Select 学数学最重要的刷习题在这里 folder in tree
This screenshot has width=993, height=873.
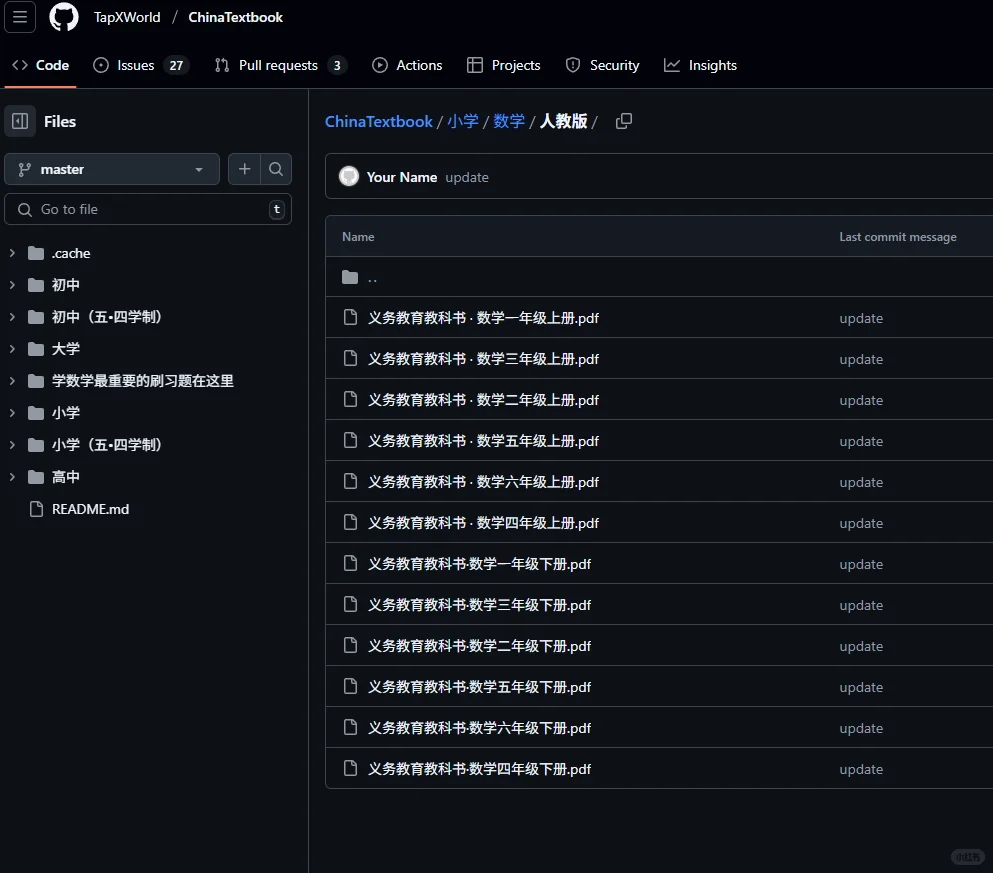click(142, 380)
